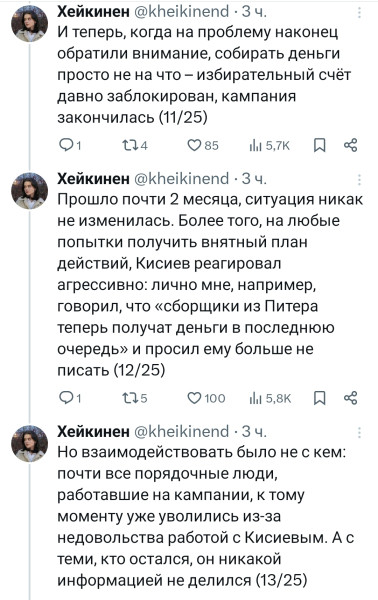Share the 11/25 tweet
The width and height of the screenshot is (378, 600).
pyautogui.click(x=350, y=145)
